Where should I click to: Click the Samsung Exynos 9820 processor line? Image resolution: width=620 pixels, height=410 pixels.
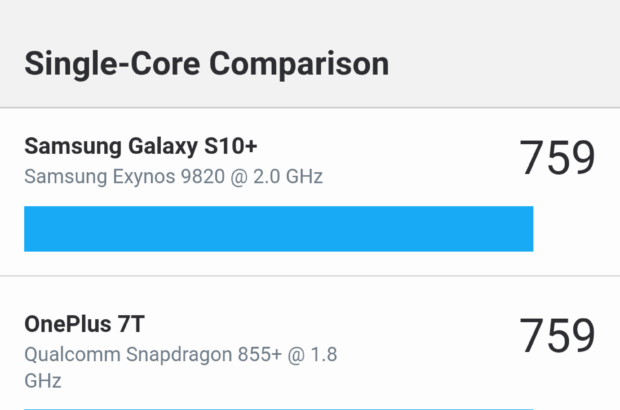[173, 177]
